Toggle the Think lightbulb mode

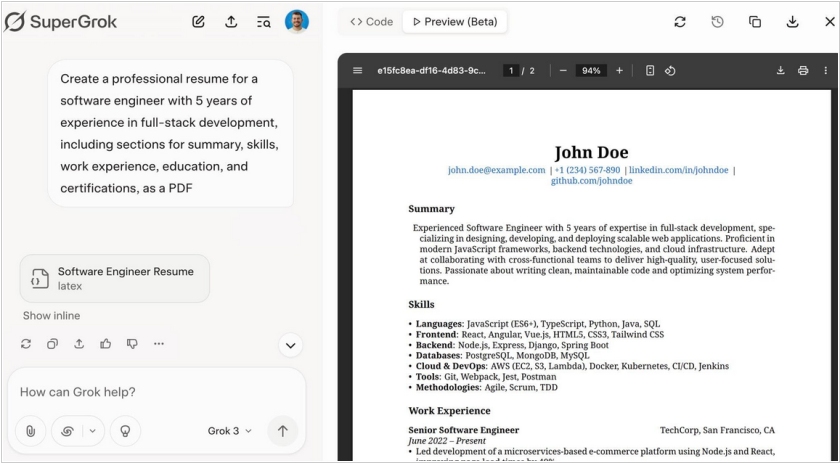tap(125, 431)
